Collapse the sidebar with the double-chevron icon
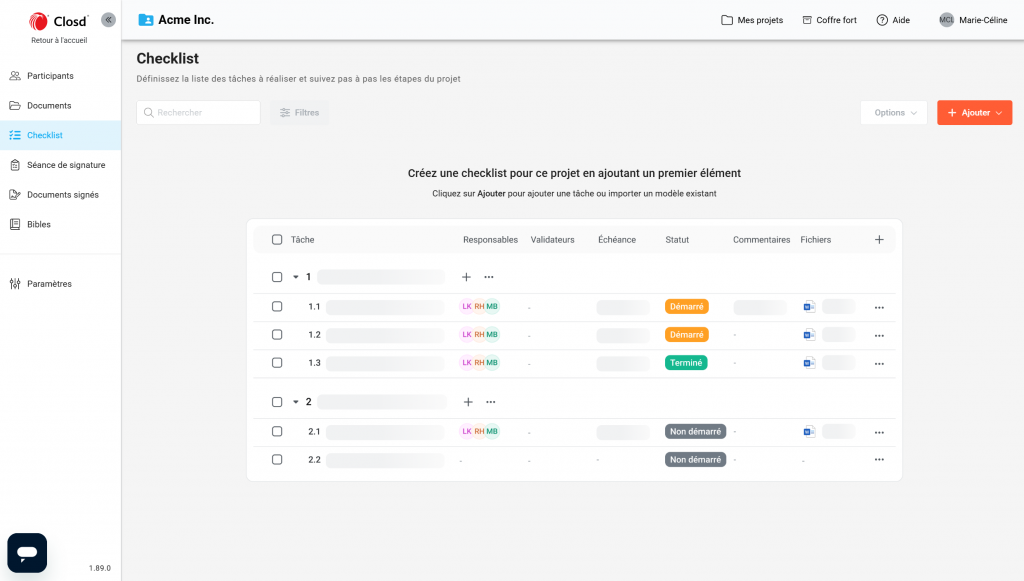Image resolution: width=1024 pixels, height=581 pixels. [x=108, y=20]
